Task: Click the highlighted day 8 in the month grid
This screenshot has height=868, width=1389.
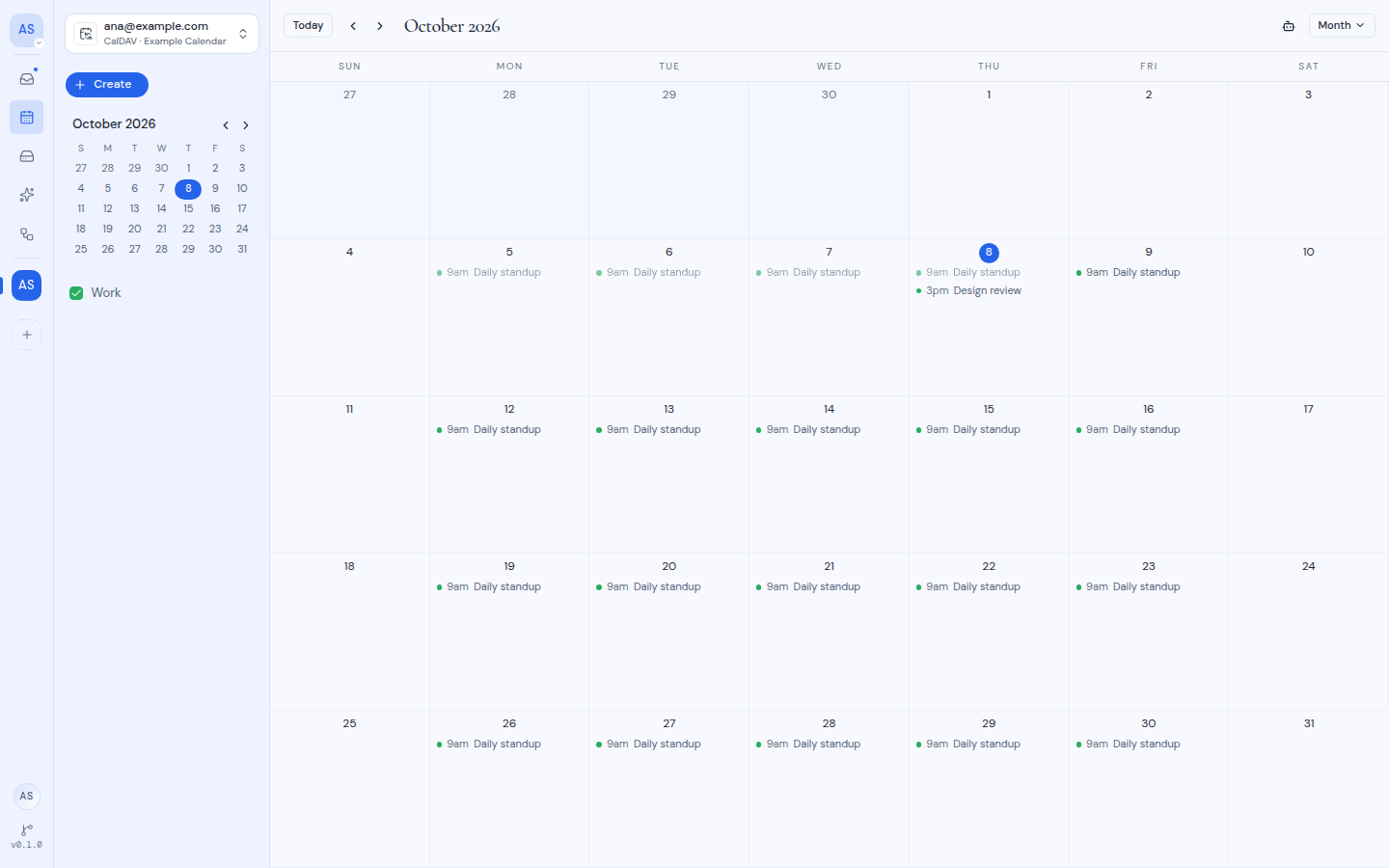Action: 989,253
